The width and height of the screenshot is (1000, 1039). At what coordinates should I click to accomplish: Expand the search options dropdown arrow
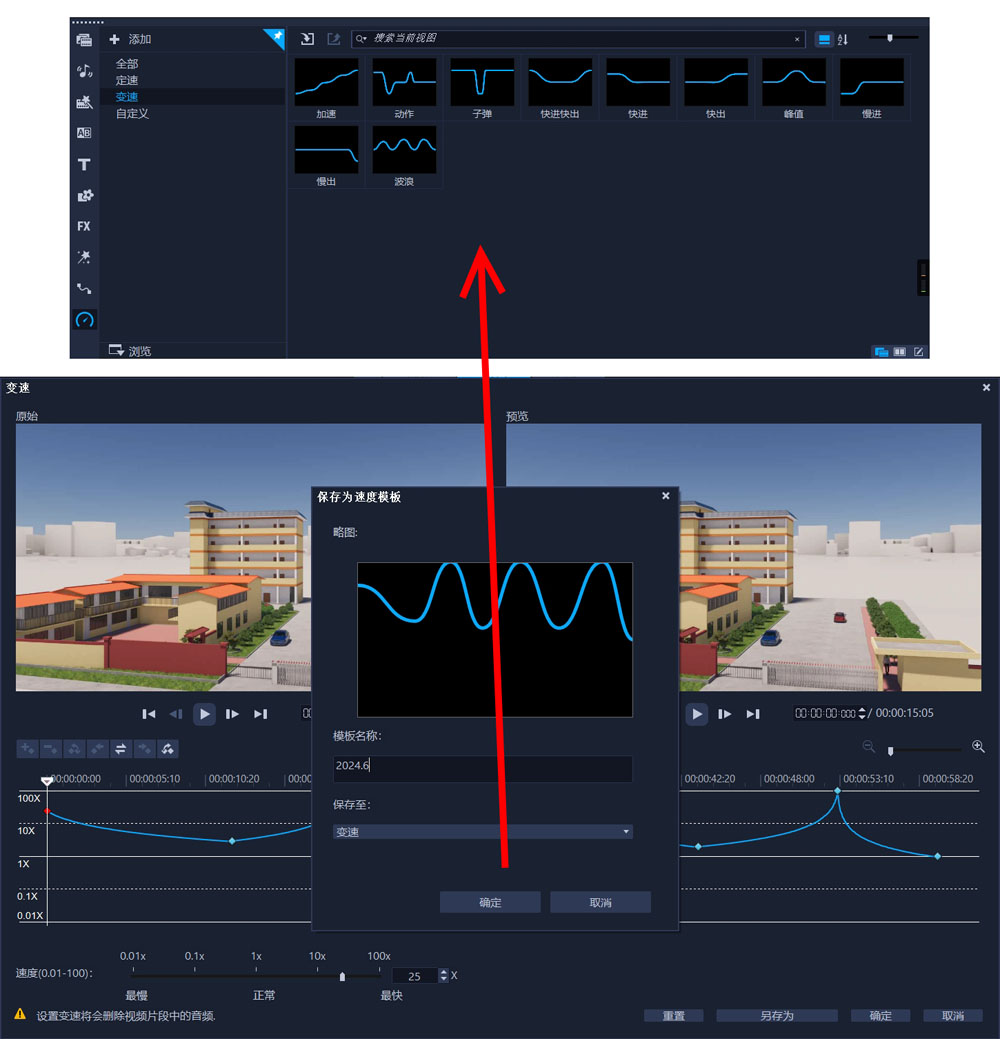pos(362,39)
